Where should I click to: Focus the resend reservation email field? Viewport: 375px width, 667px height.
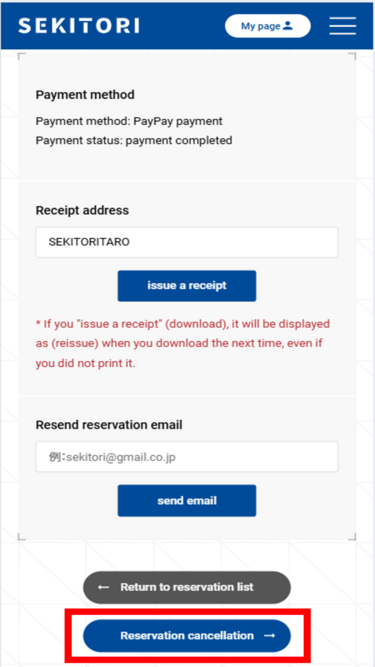(x=187, y=457)
